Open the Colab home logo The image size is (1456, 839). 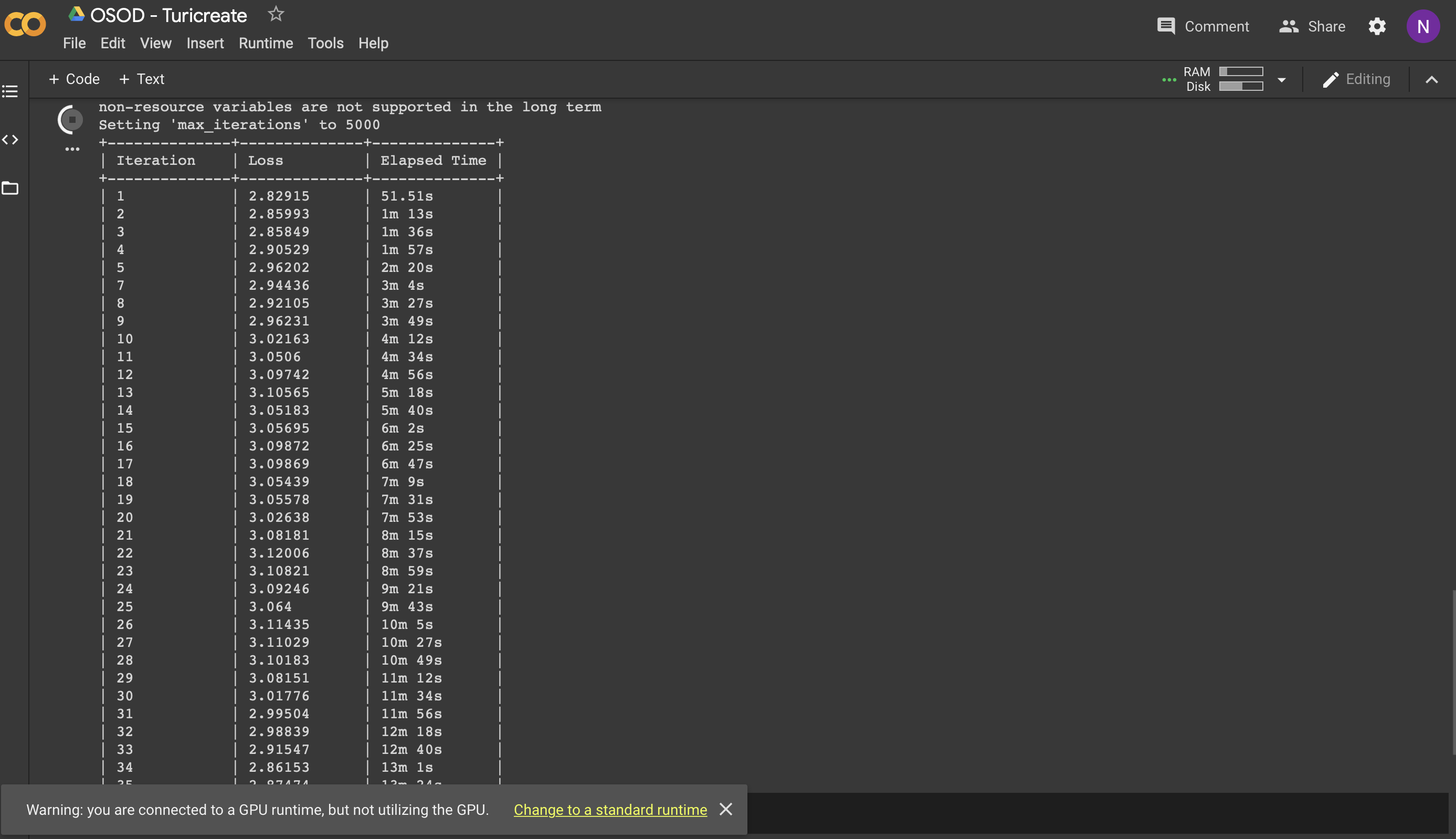point(24,24)
